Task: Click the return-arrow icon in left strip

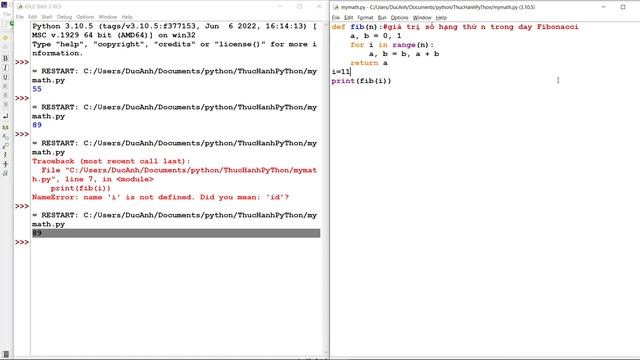Action: (5, 116)
